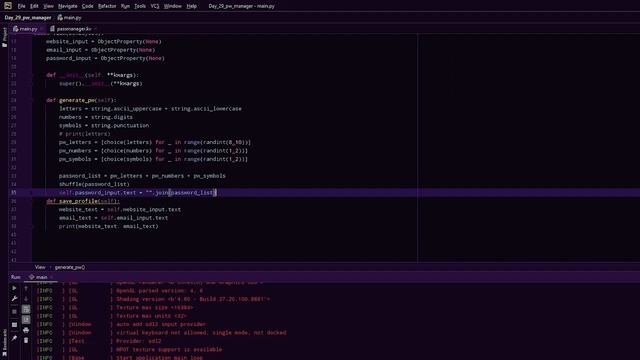
Task: Rerun main with the green play icon
Action: 14,288
